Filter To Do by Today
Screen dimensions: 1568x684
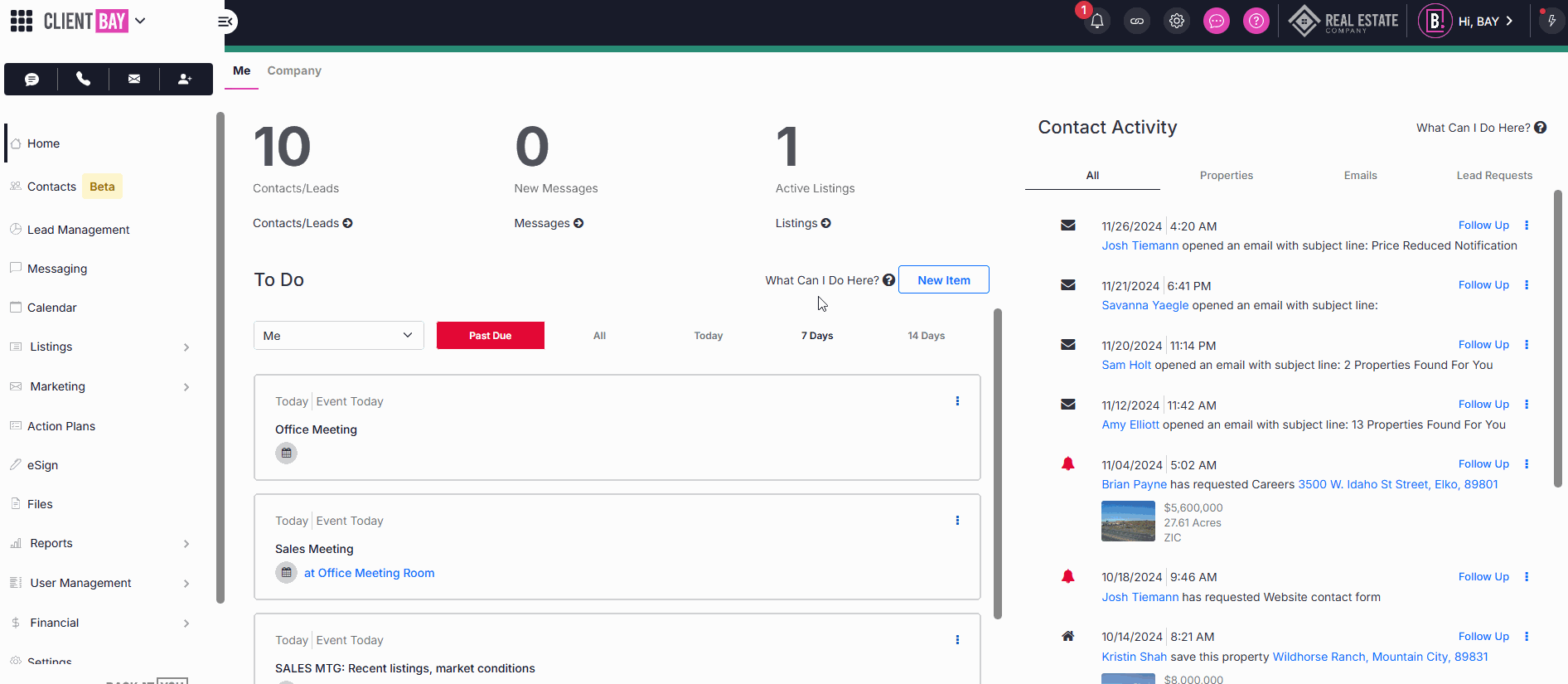(x=709, y=336)
